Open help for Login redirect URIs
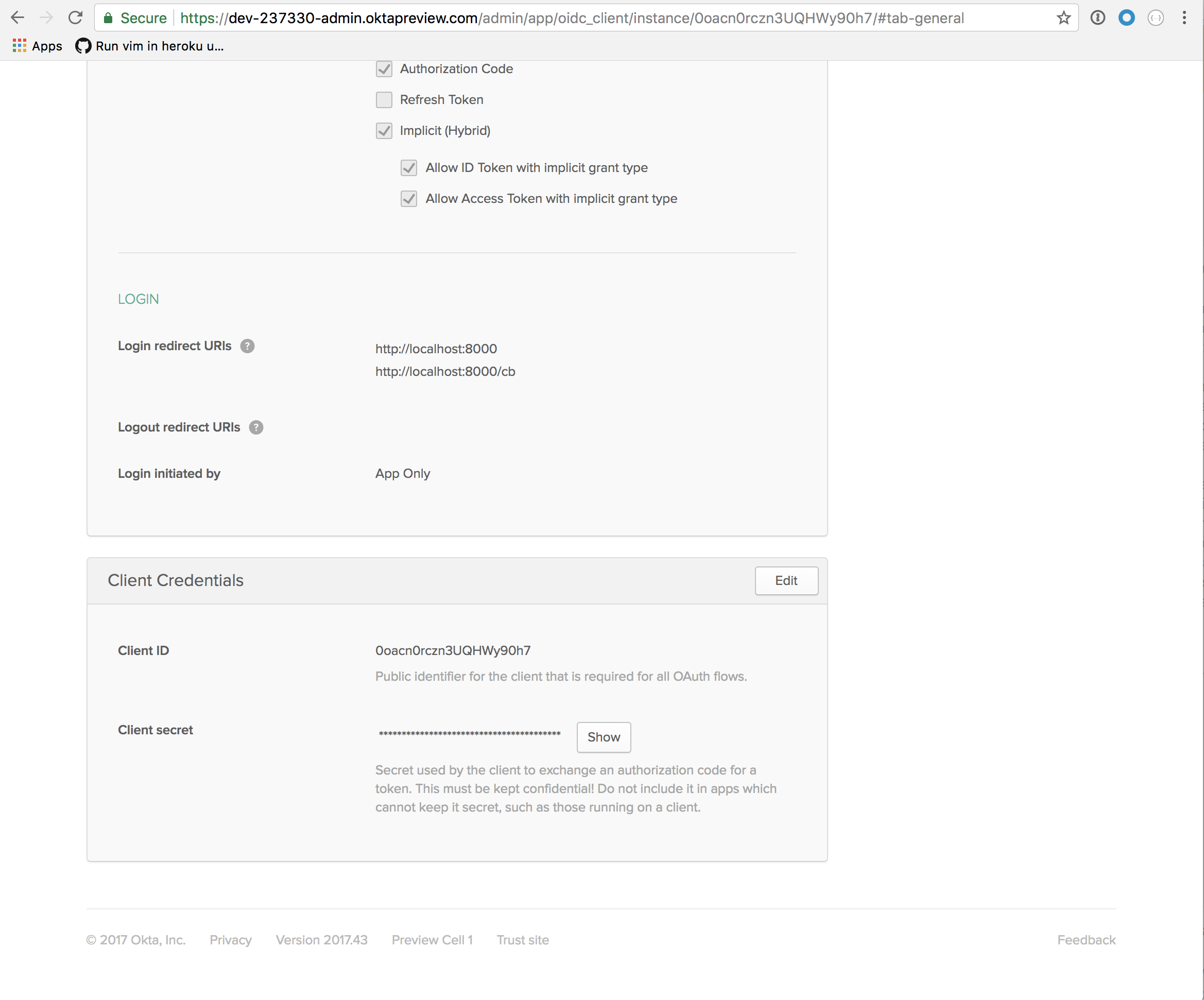 point(247,347)
